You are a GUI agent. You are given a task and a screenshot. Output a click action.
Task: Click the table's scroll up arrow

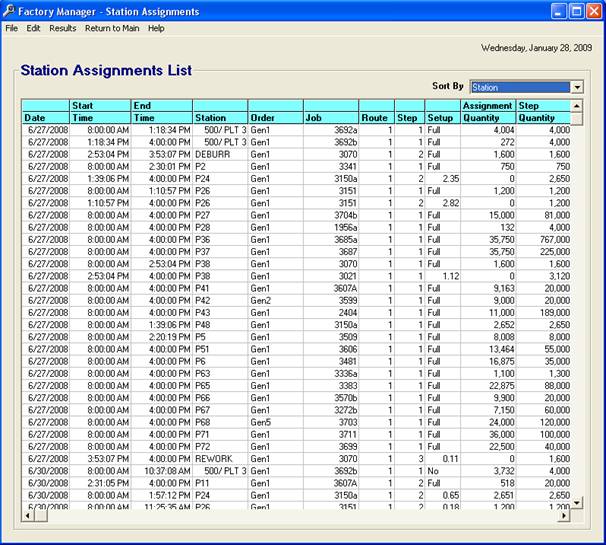point(577,106)
